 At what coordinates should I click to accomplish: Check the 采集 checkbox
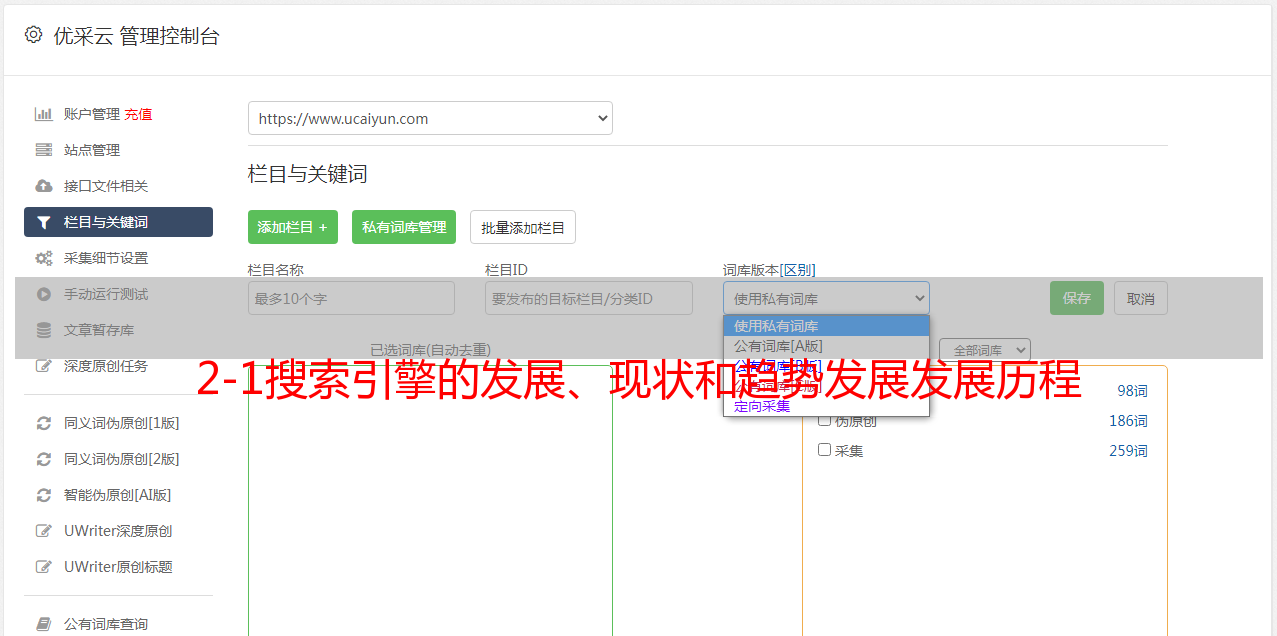coord(825,450)
